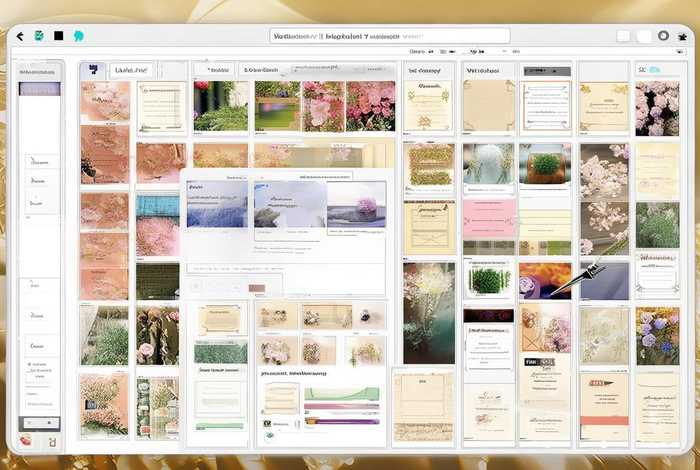Click the back arrow in top toolbar
Screen dimensions: 700x470
(x=19, y=36)
